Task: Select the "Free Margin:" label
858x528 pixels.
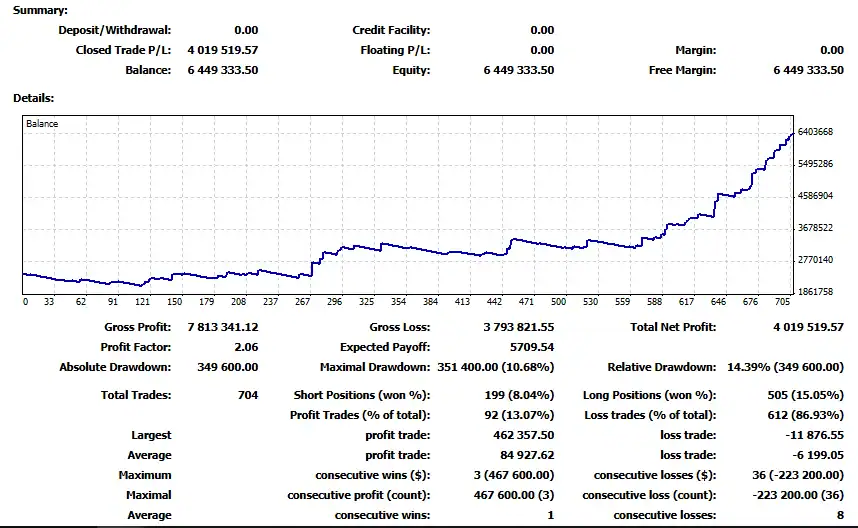Action: [x=682, y=70]
